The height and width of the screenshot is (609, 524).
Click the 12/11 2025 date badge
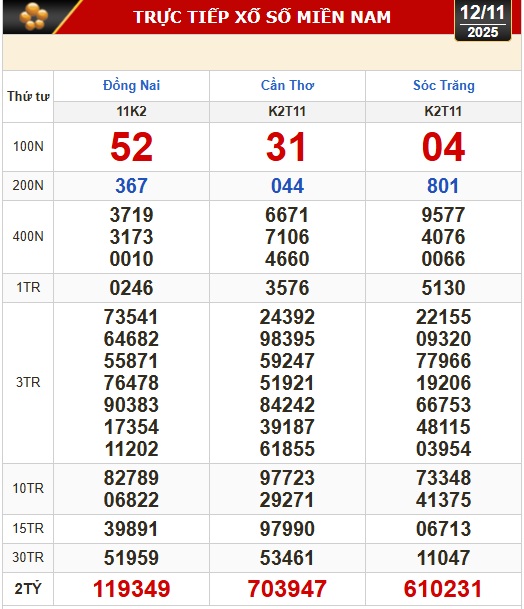point(483,21)
